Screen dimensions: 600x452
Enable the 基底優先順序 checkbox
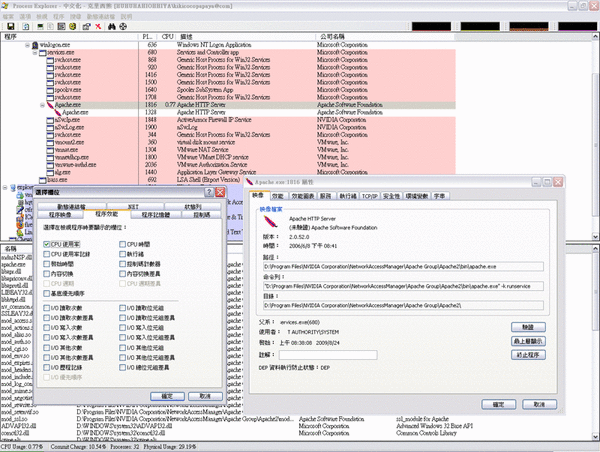pos(47,294)
